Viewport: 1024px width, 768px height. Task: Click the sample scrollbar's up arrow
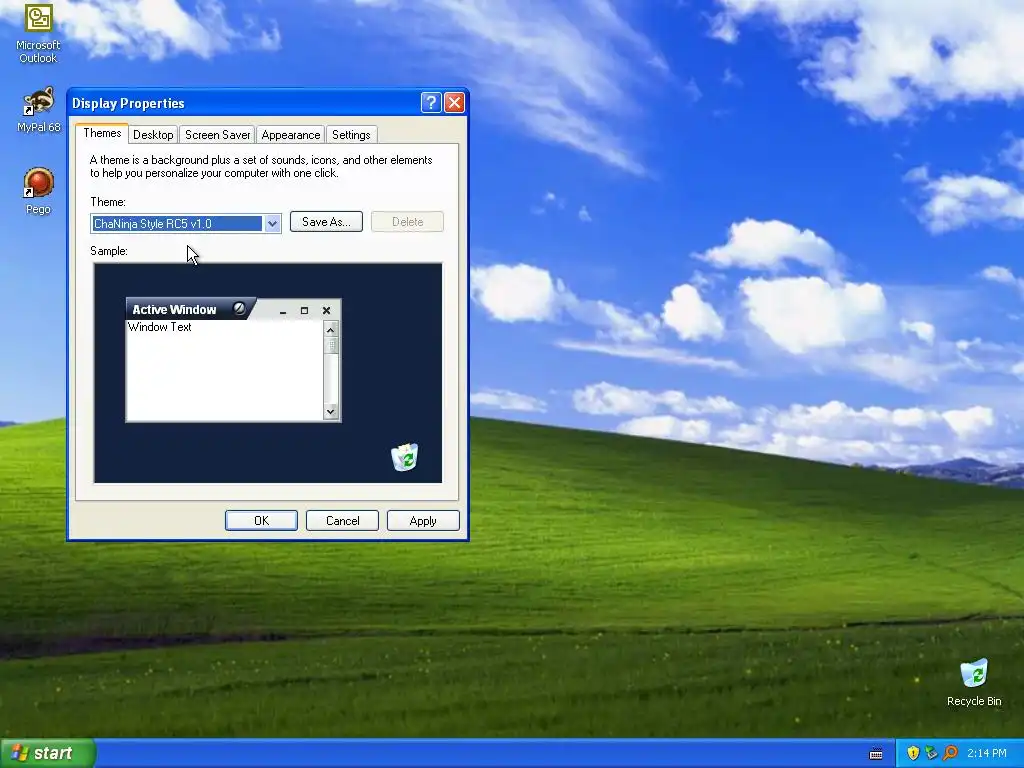[x=331, y=330]
